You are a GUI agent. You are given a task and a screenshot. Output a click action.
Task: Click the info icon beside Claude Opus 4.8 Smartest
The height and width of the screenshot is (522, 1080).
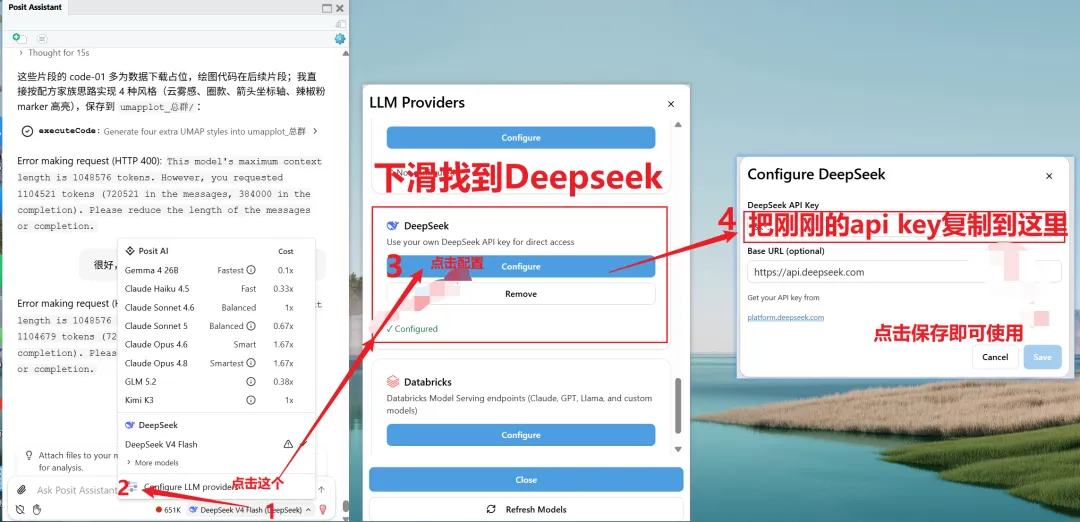click(x=251, y=363)
